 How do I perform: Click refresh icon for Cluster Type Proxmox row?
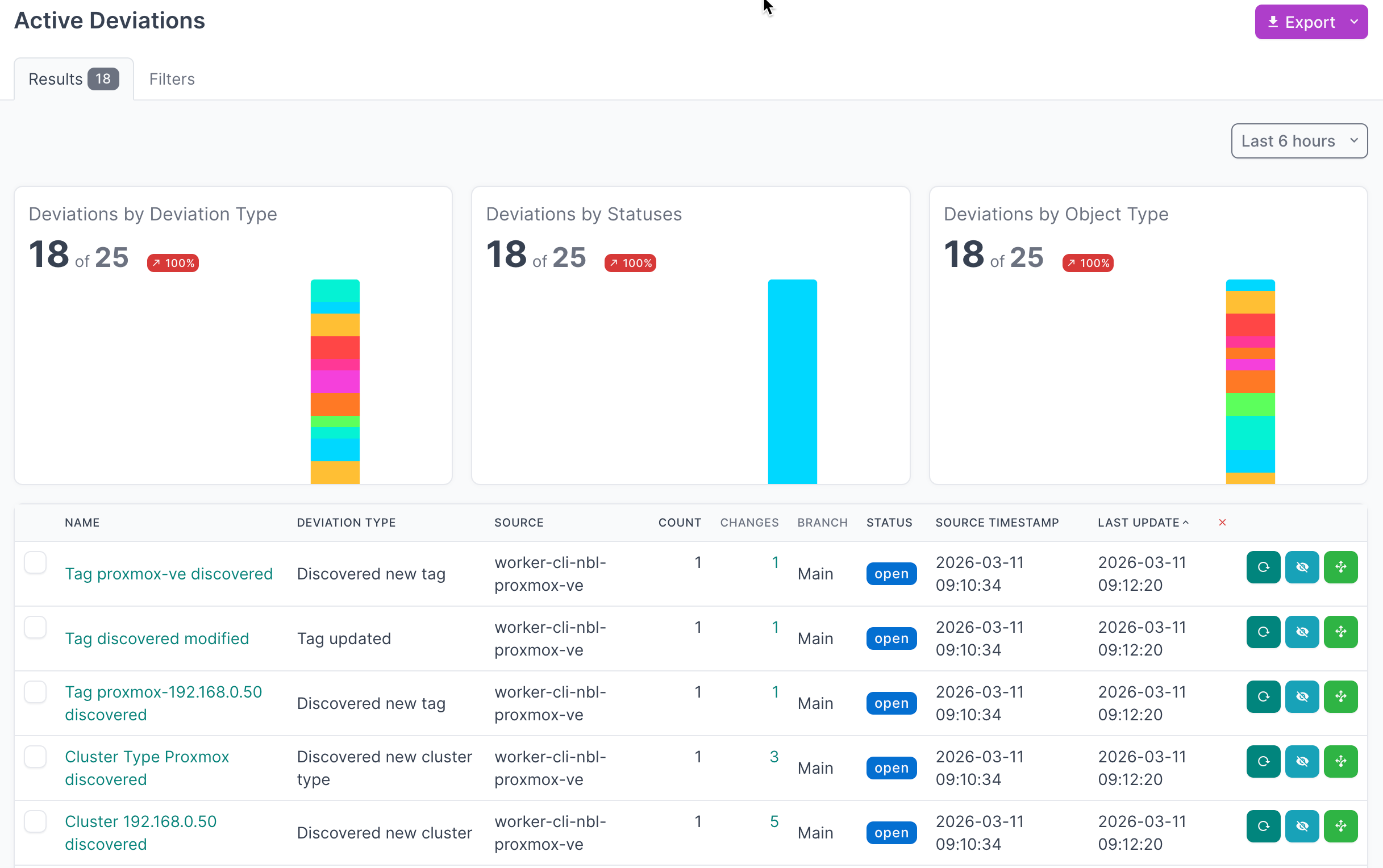1263,762
